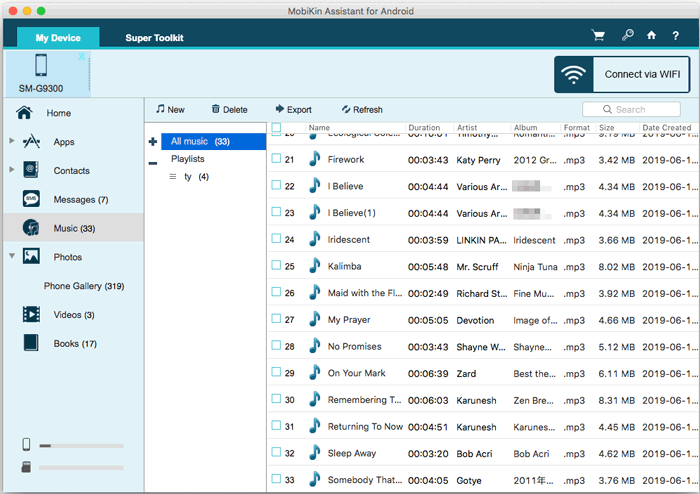Collapse the Photos tree arrow

pos(12,256)
